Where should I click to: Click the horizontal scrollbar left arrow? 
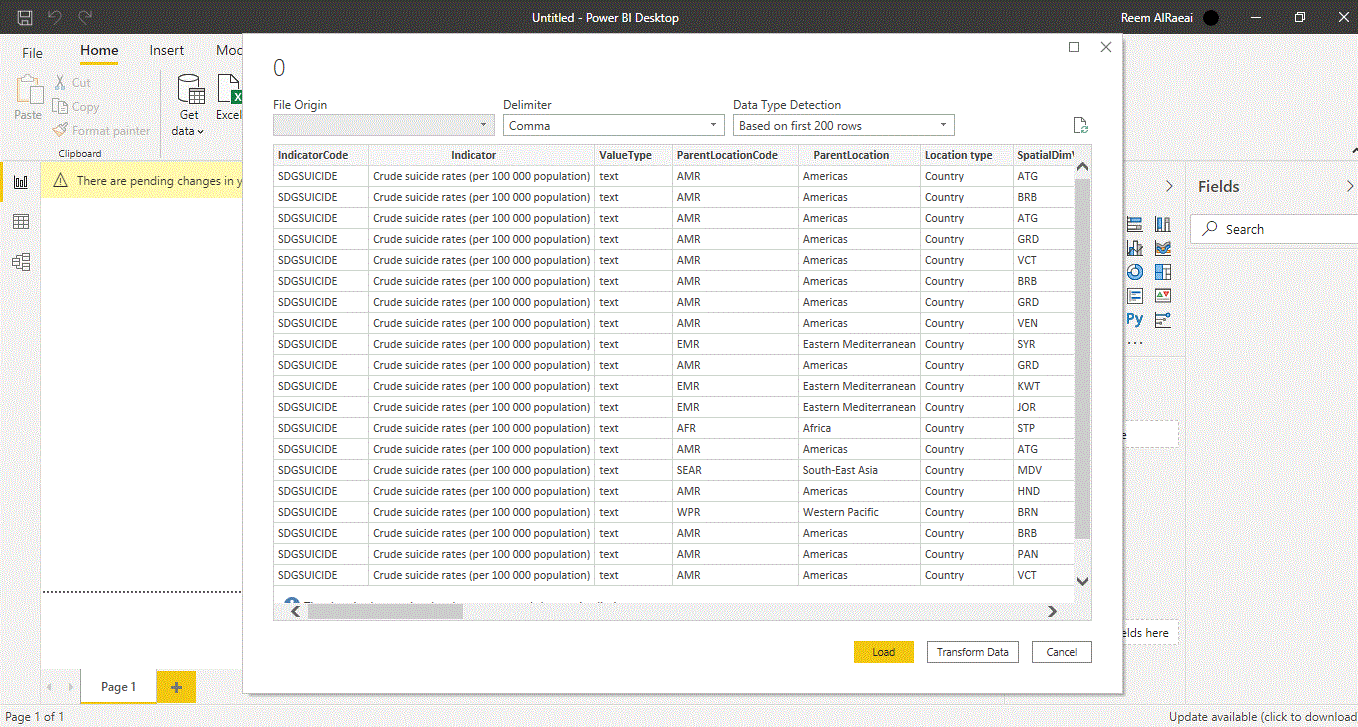coord(295,611)
